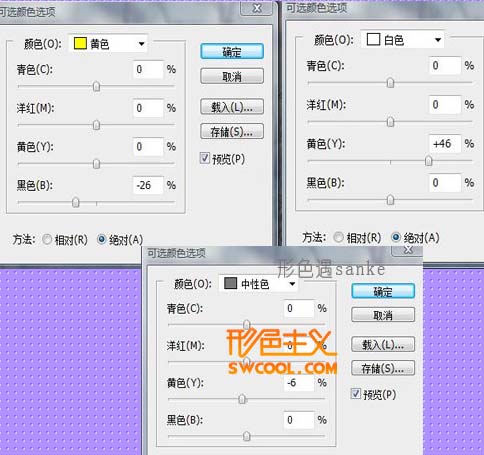The image size is (484, 455).
Task: Click the gray neutral color swatch
Action: pyautogui.click(x=230, y=283)
